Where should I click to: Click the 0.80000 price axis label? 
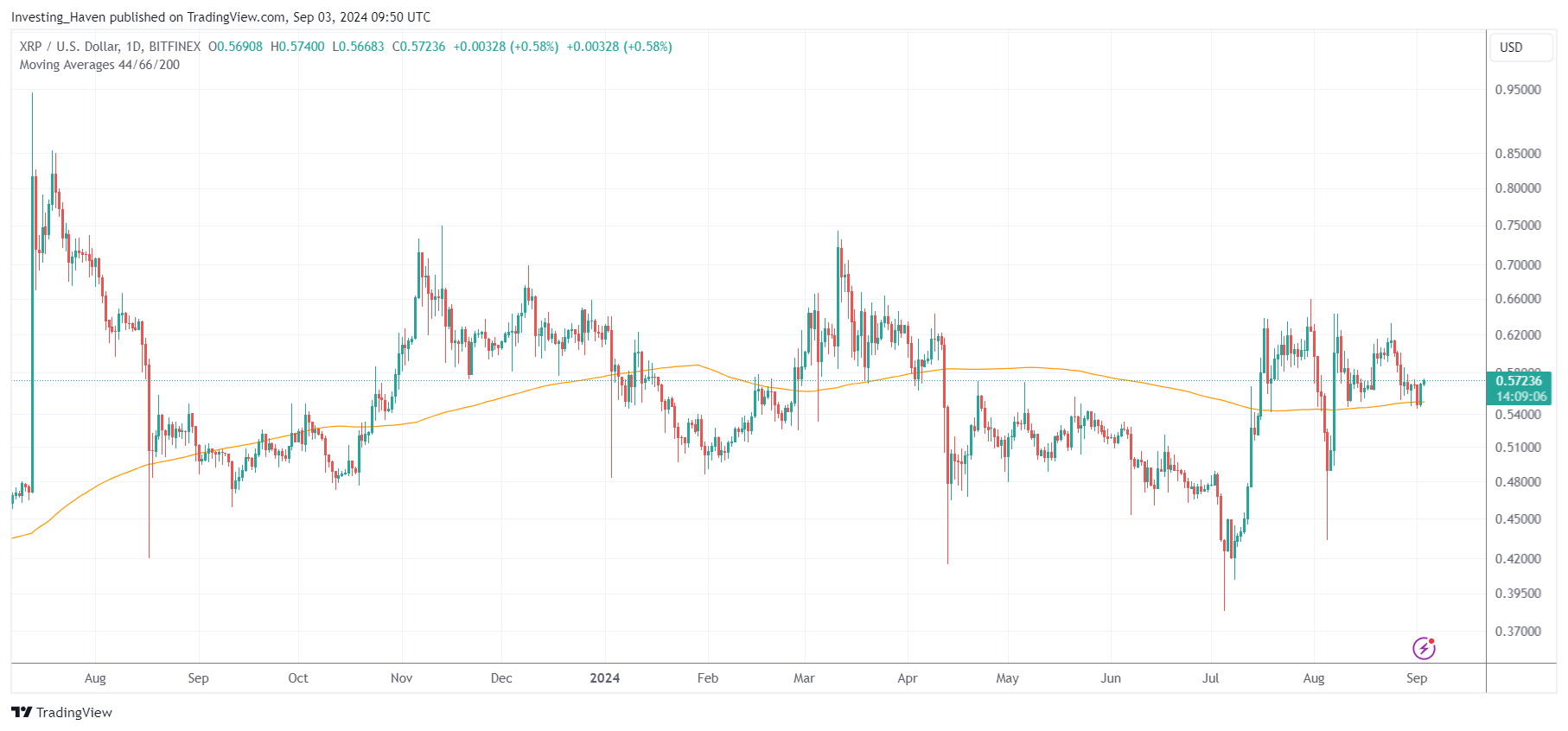point(1518,188)
